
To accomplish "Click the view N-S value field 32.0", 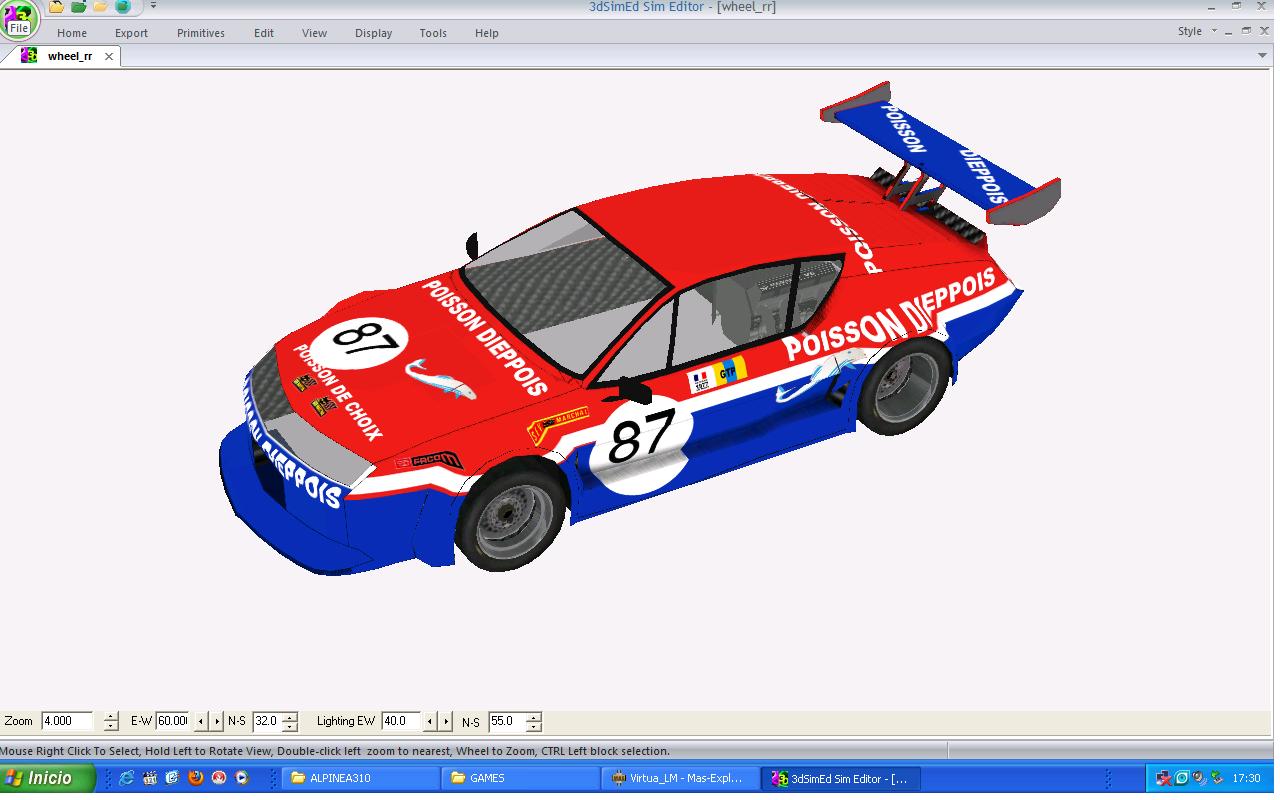I will 266,721.
